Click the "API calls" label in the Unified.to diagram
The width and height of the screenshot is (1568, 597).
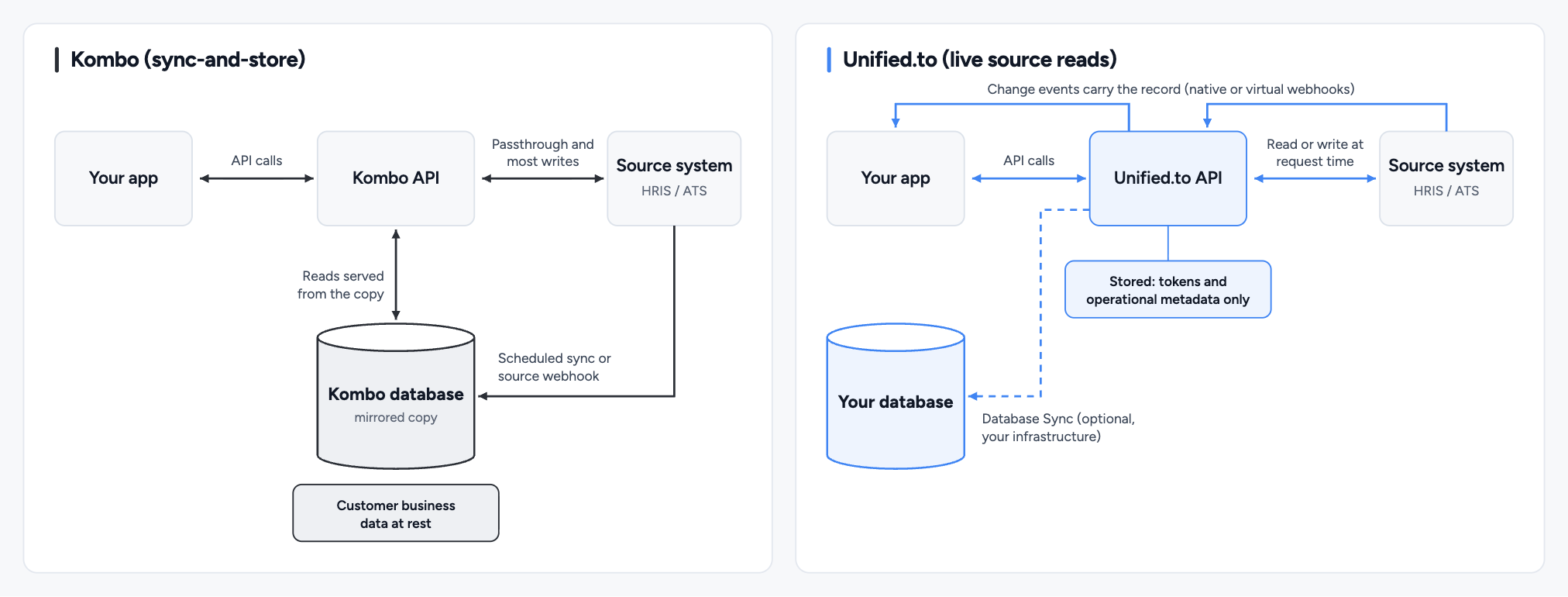point(1029,160)
